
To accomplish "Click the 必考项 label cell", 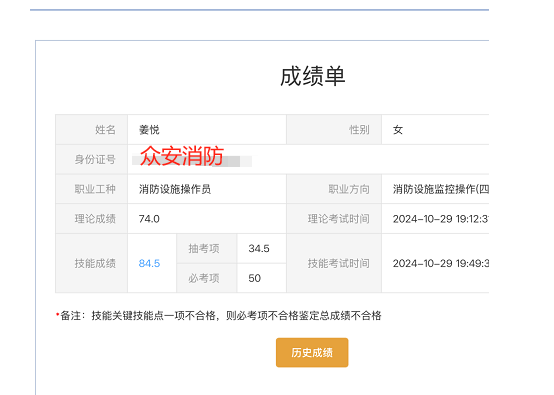I will 207,278.
